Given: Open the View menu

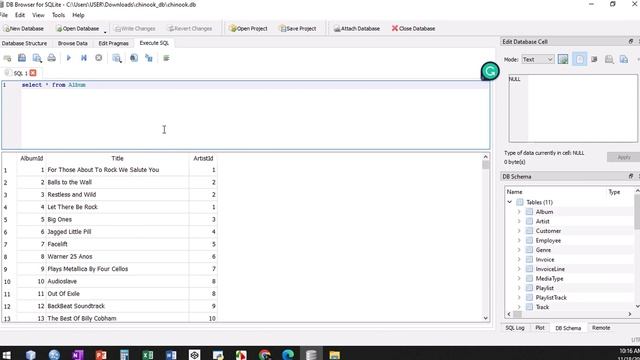Looking at the screenshot, I should (38, 15).
